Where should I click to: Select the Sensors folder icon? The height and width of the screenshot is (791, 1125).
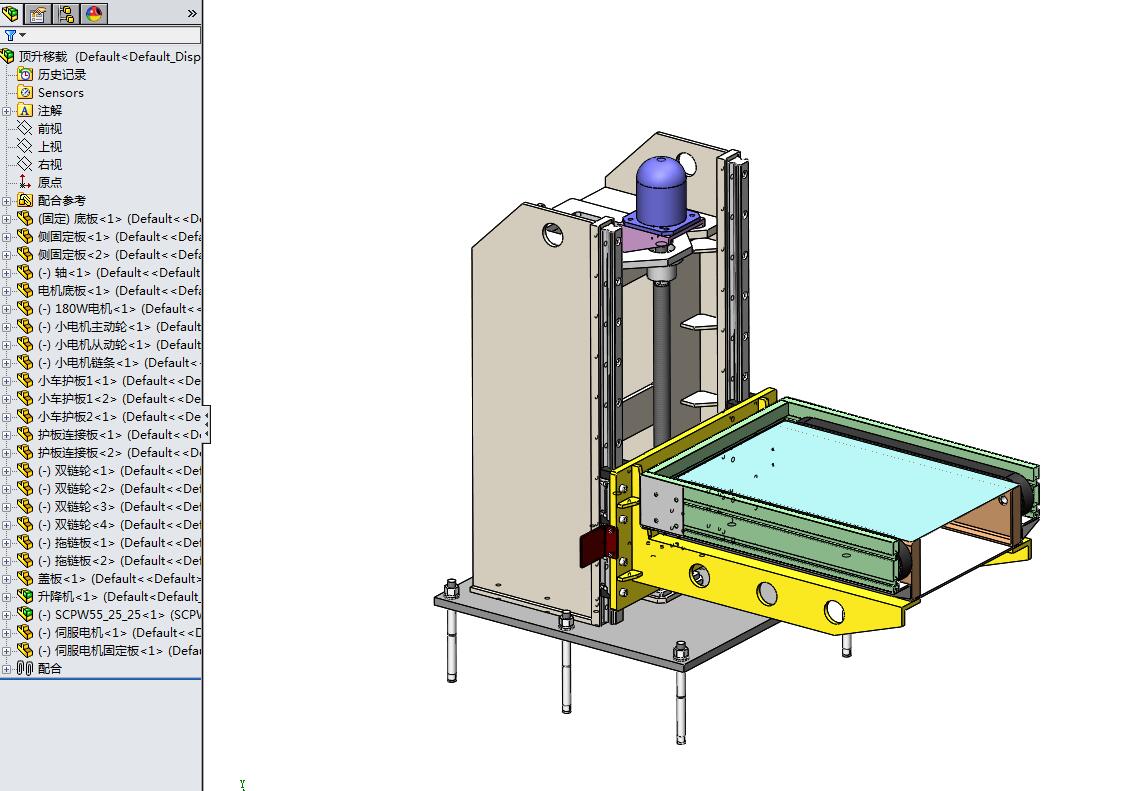coord(25,92)
